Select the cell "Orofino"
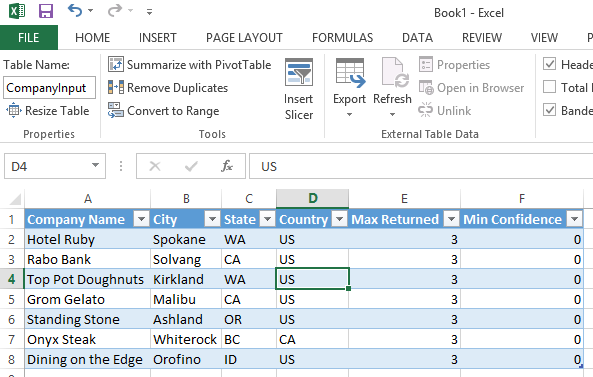 [186, 360]
